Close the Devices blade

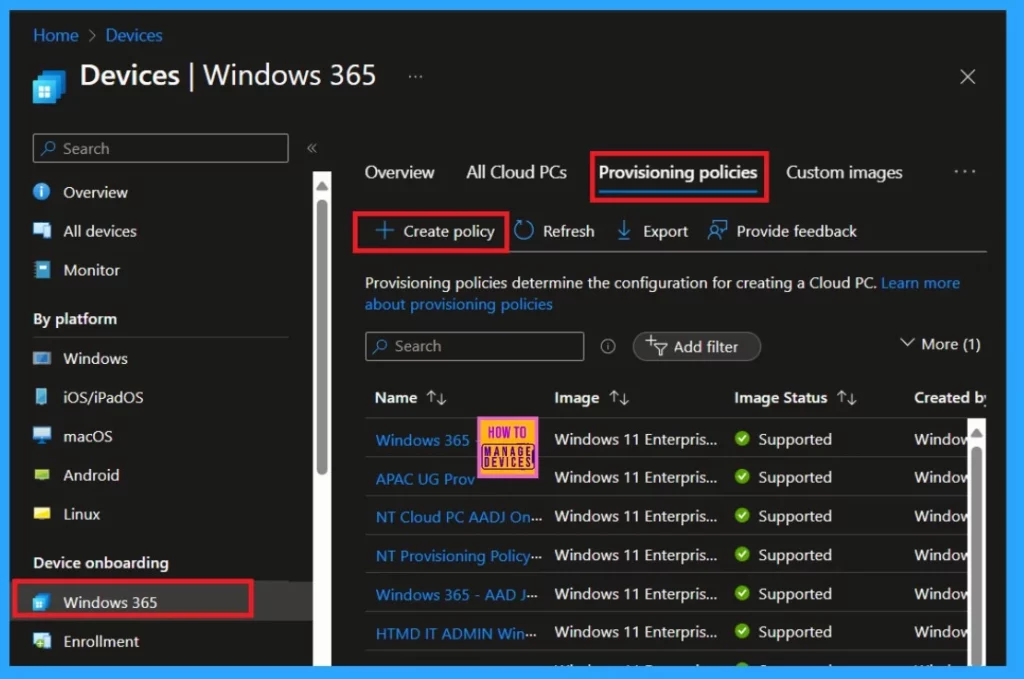[967, 76]
